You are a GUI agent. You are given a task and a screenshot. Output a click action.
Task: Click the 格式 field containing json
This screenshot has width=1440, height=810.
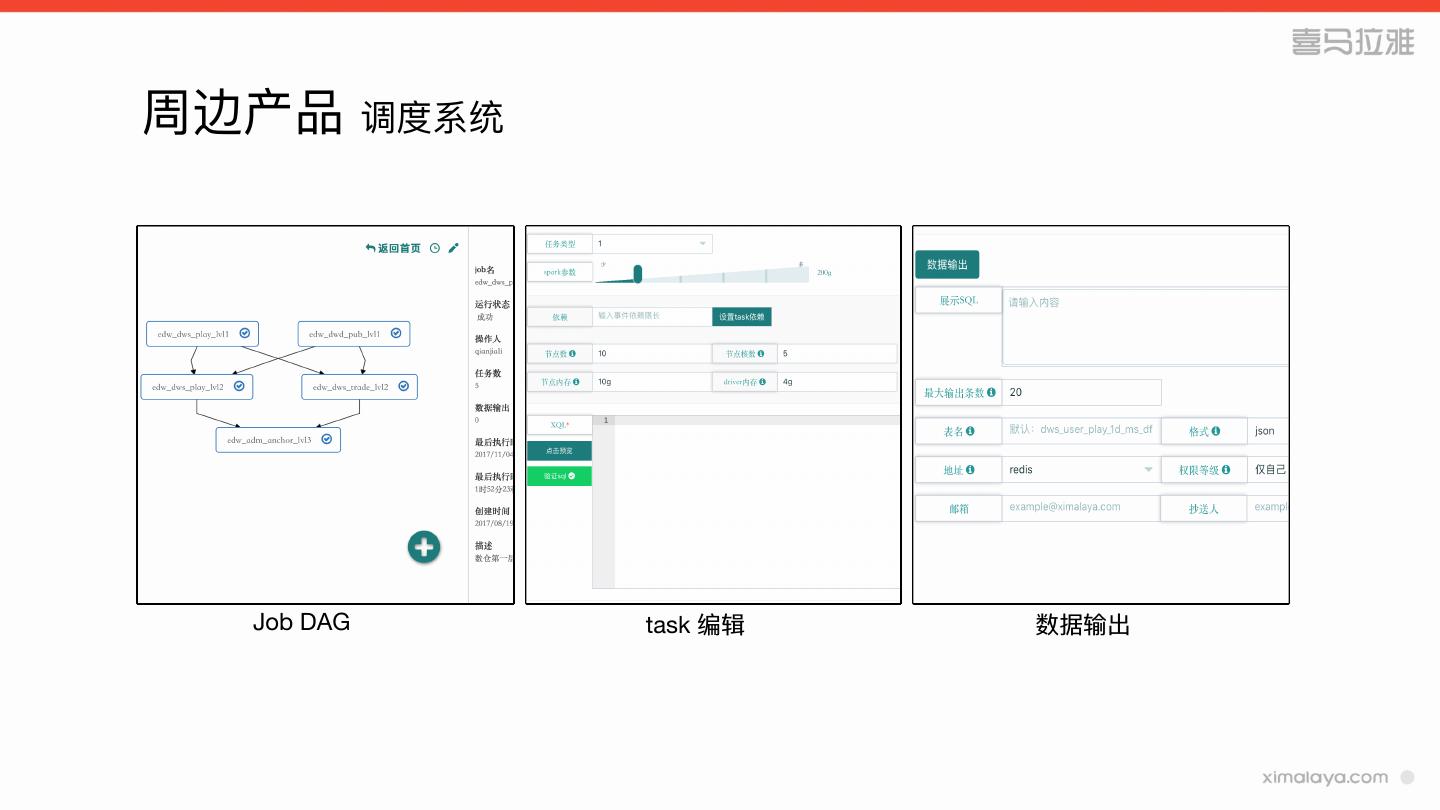1268,431
